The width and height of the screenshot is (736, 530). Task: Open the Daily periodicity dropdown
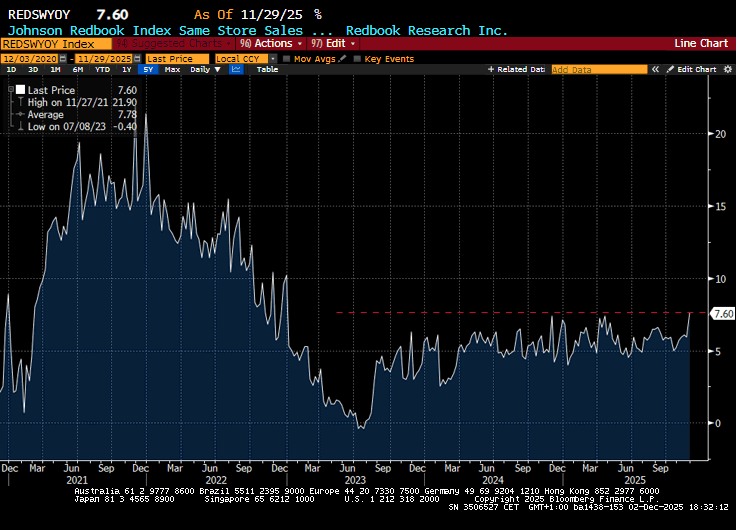pos(205,70)
